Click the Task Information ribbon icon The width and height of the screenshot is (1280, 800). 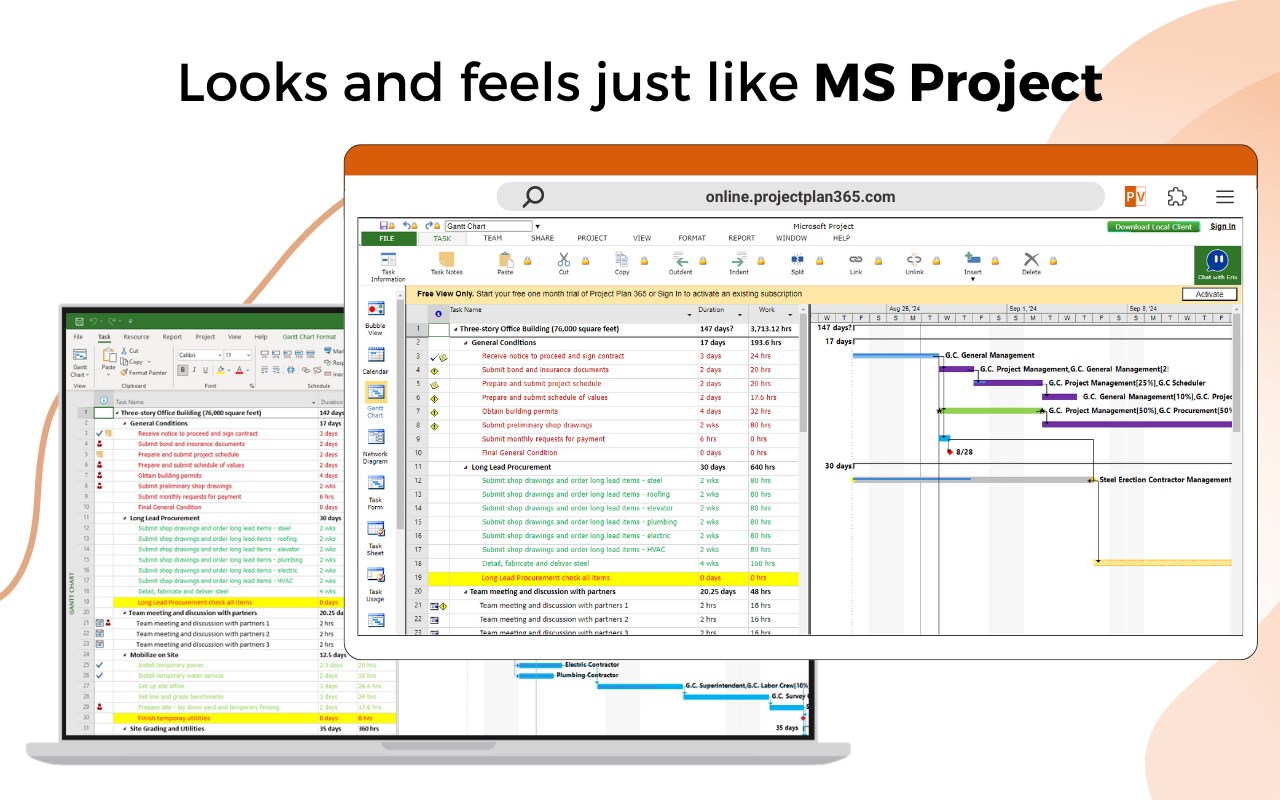click(x=388, y=260)
